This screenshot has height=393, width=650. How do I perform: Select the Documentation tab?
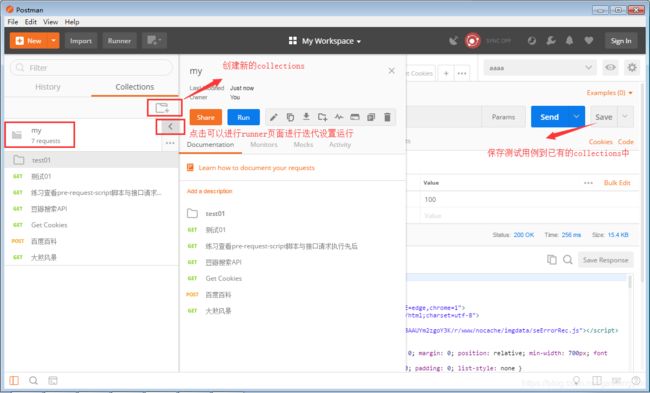[x=210, y=145]
